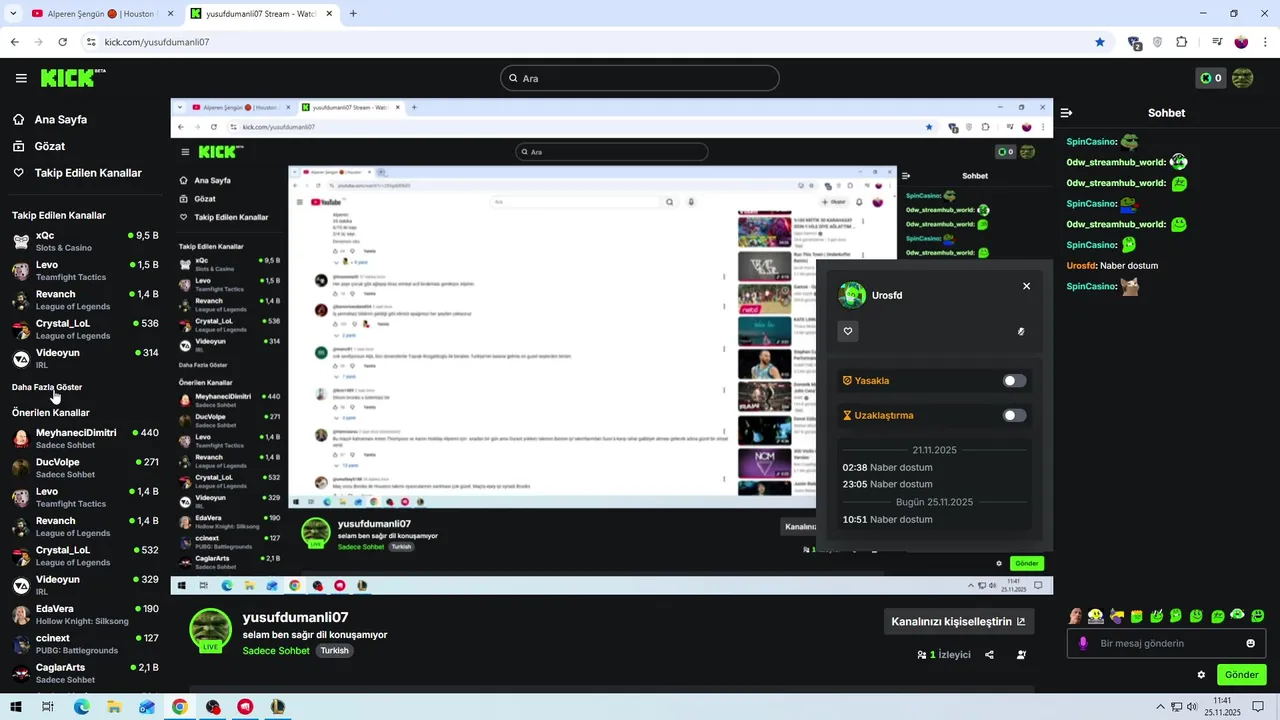Insert the purple eggplant quick emote
1280x720 pixels.
1116,616
